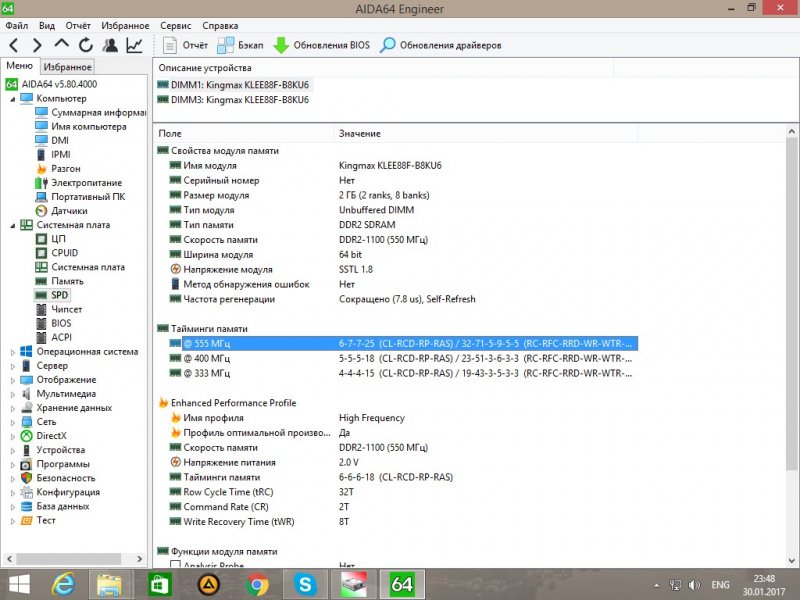This screenshot has width=800, height=600.
Task: Collapse the Системная плата tree node
Action: point(12,225)
